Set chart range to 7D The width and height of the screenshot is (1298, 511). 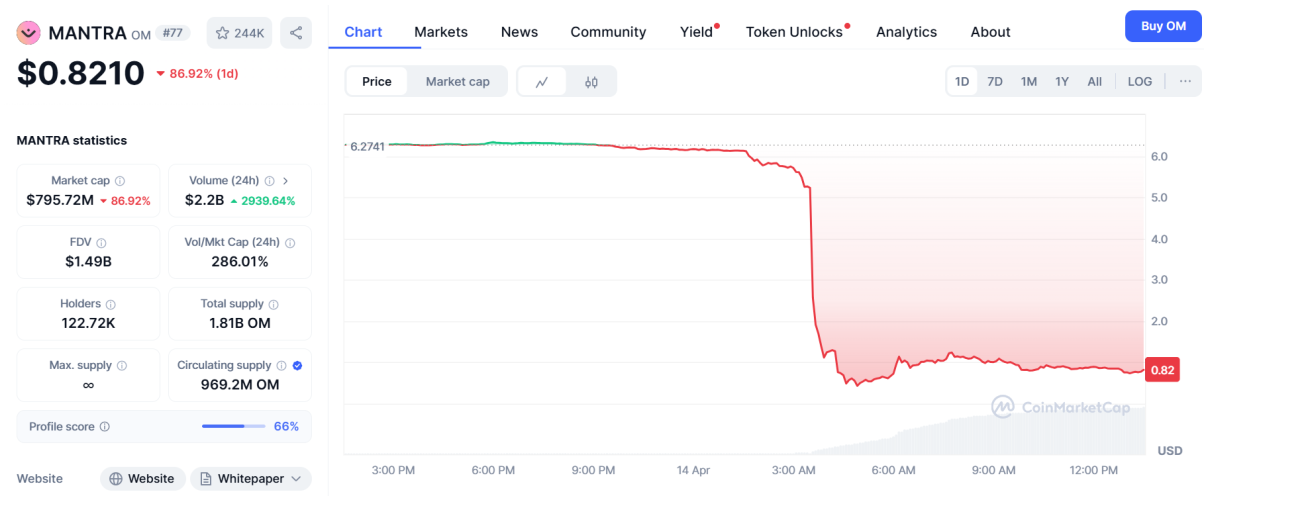(x=995, y=82)
